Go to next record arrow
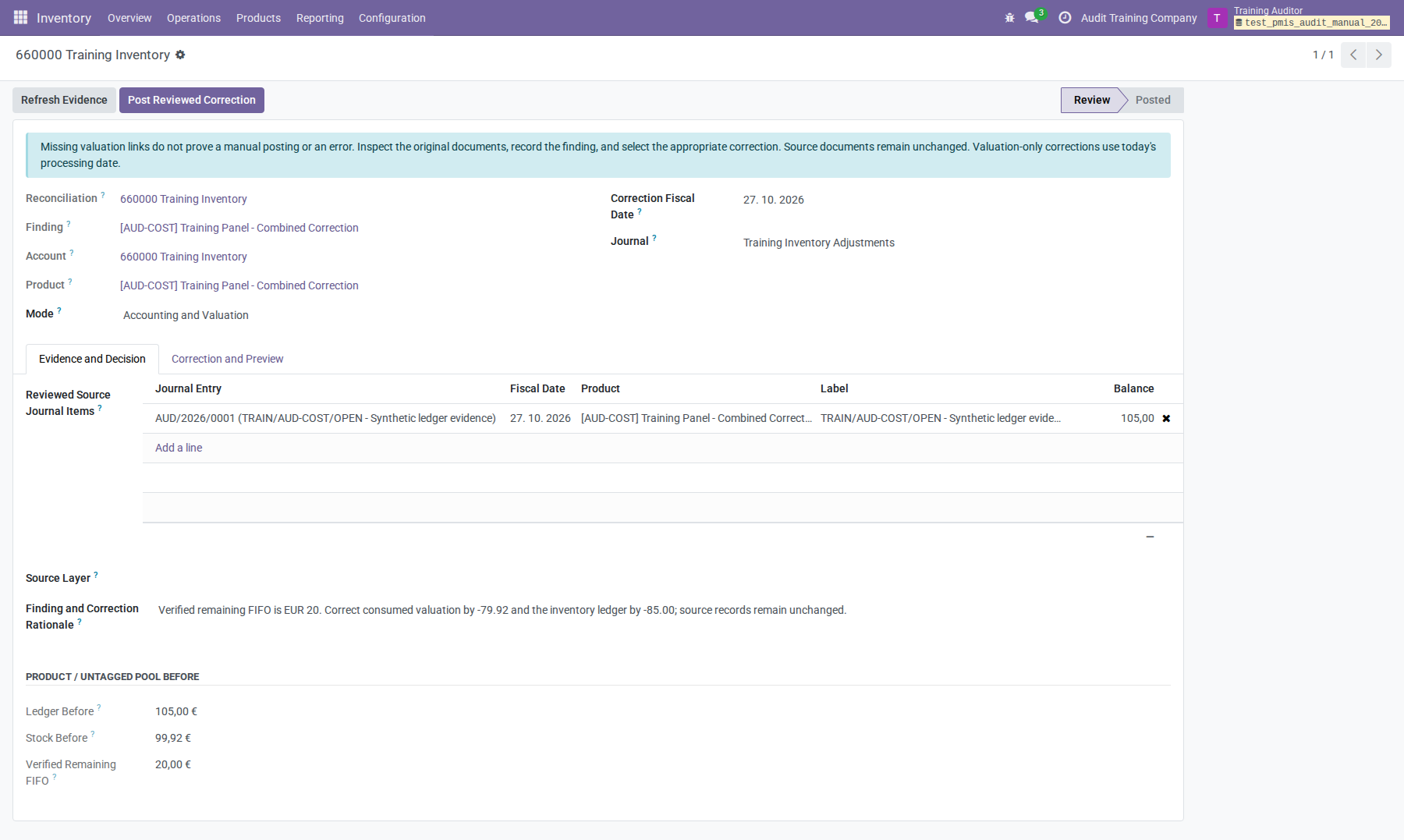 coord(1379,55)
